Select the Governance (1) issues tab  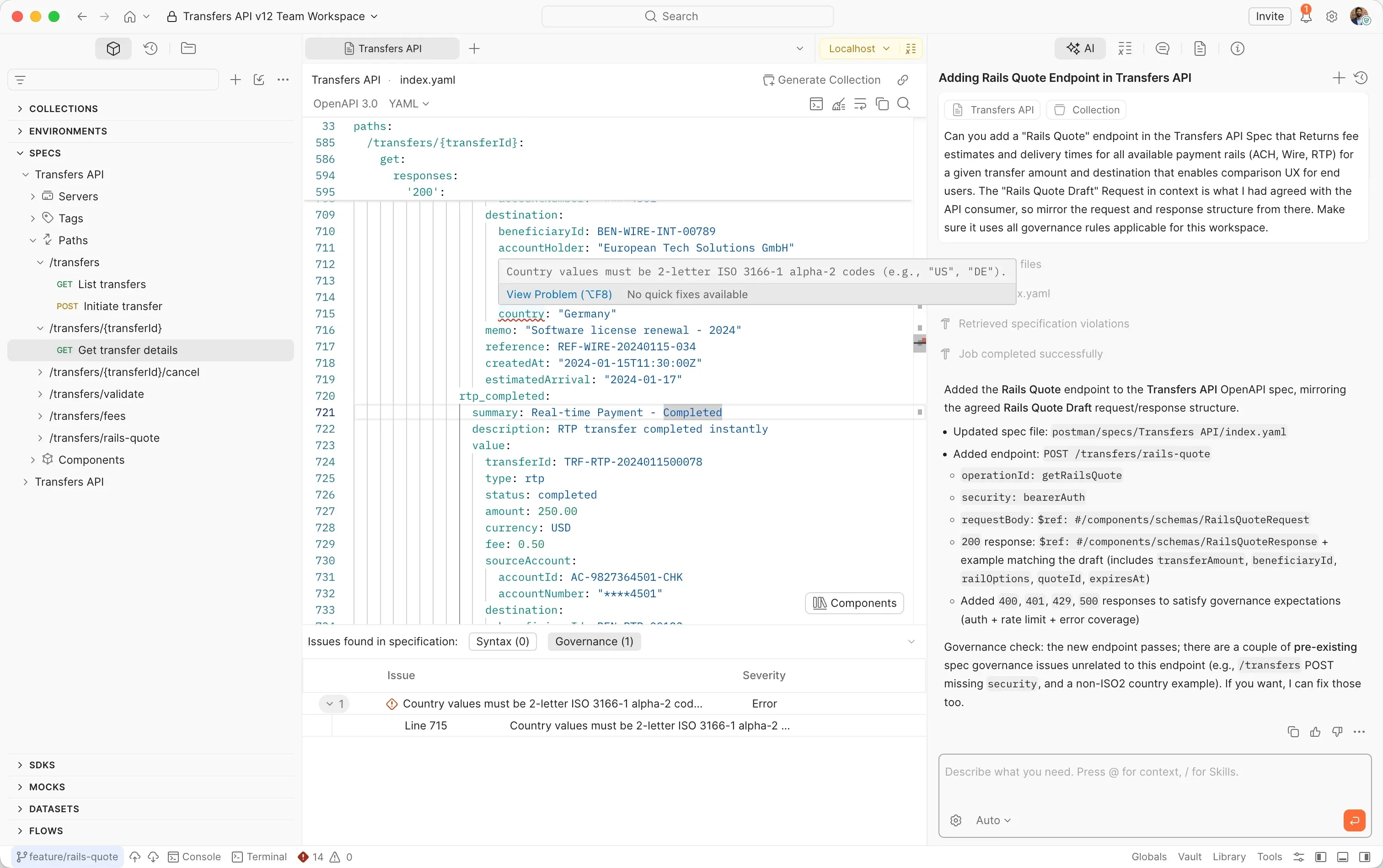[594, 642]
